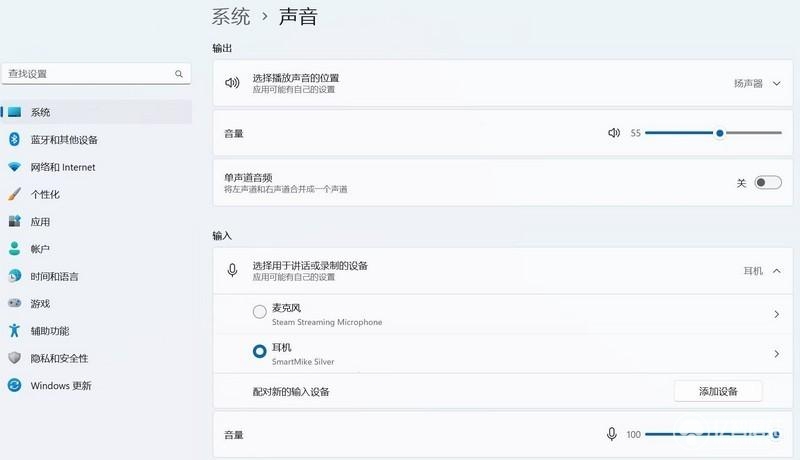
Task: Click the network Wi-Fi icon in sidebar
Action: (x=14, y=167)
